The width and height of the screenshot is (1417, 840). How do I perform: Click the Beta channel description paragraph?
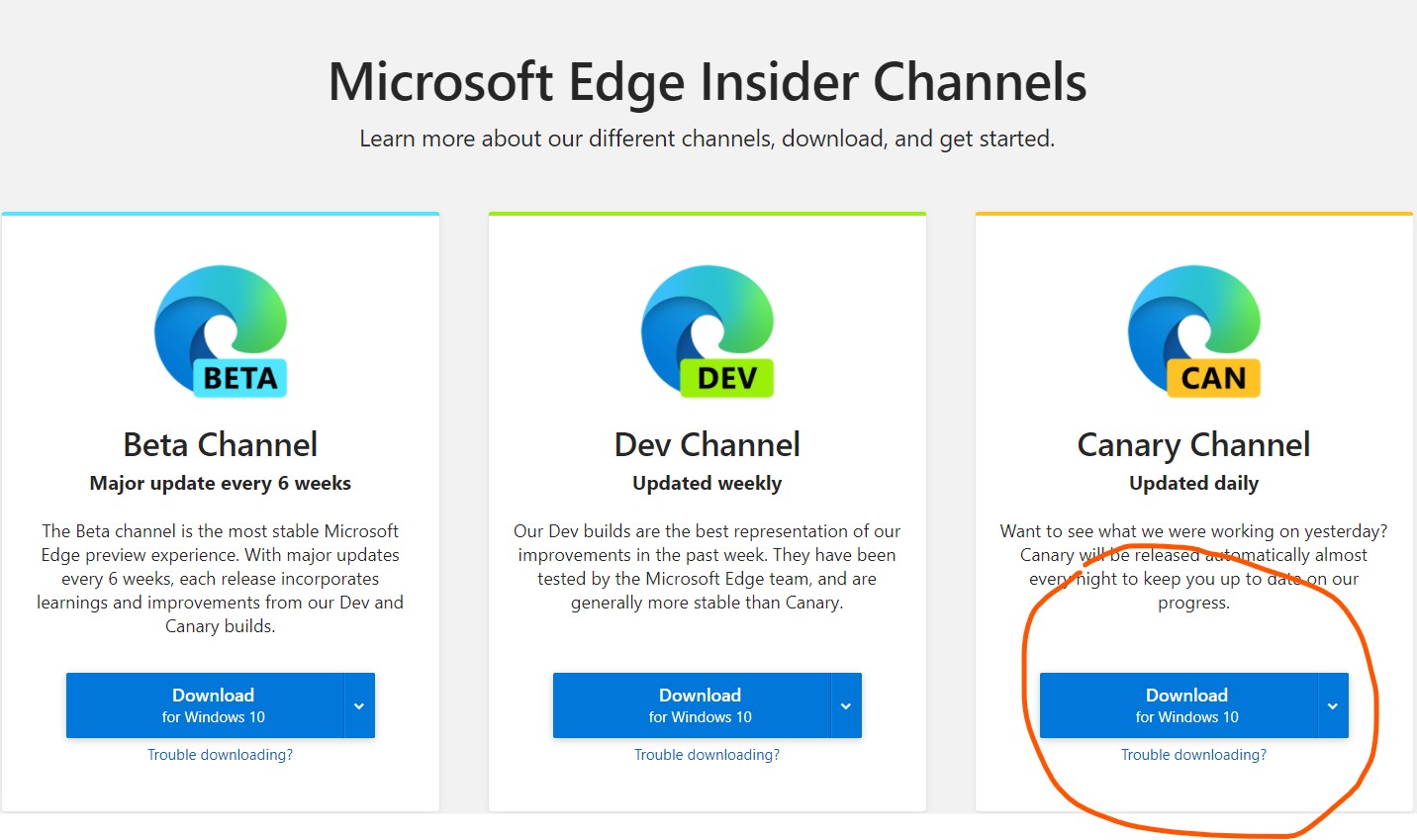[x=221, y=579]
